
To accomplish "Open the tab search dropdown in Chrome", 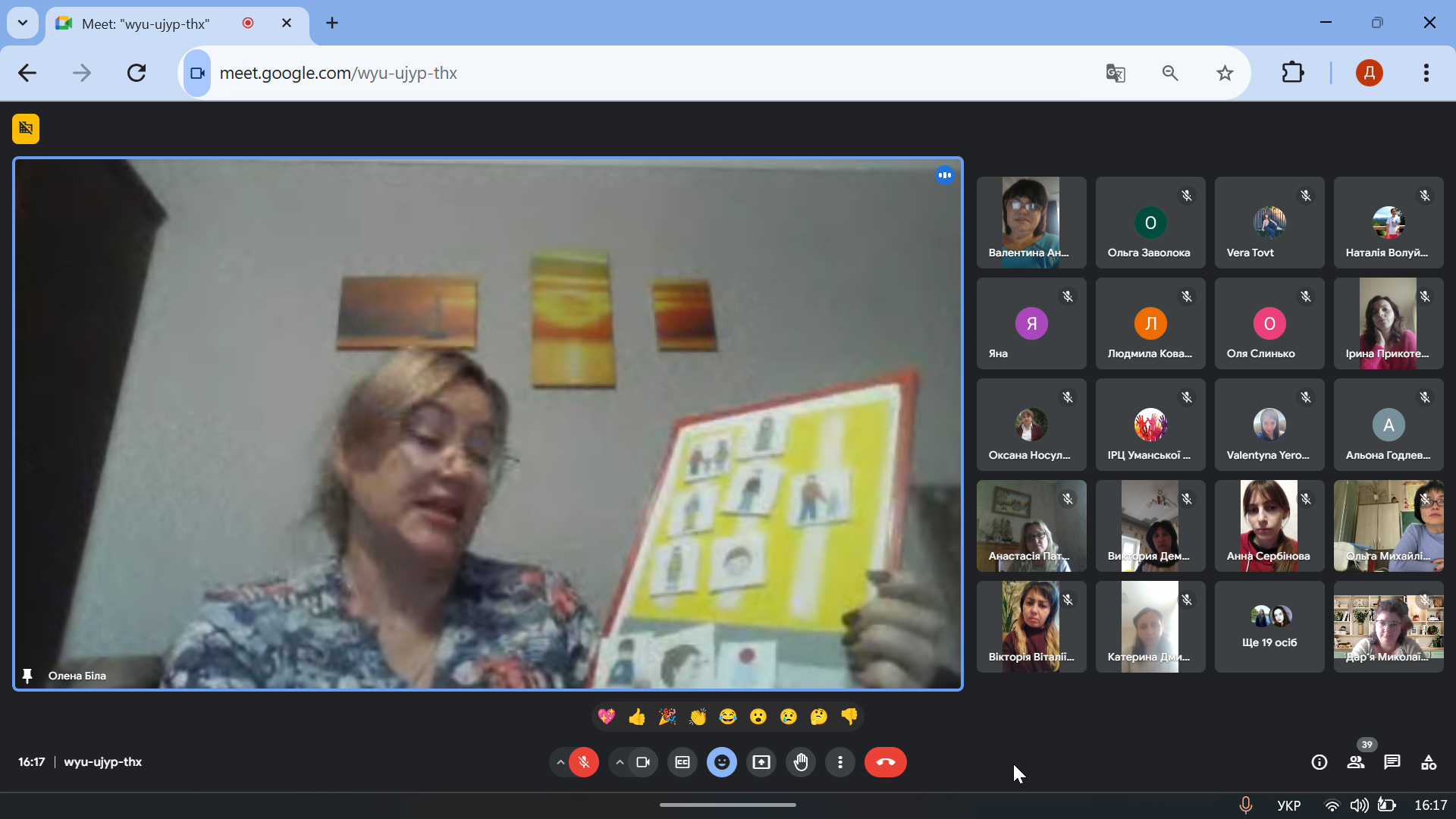I will click(x=23, y=23).
